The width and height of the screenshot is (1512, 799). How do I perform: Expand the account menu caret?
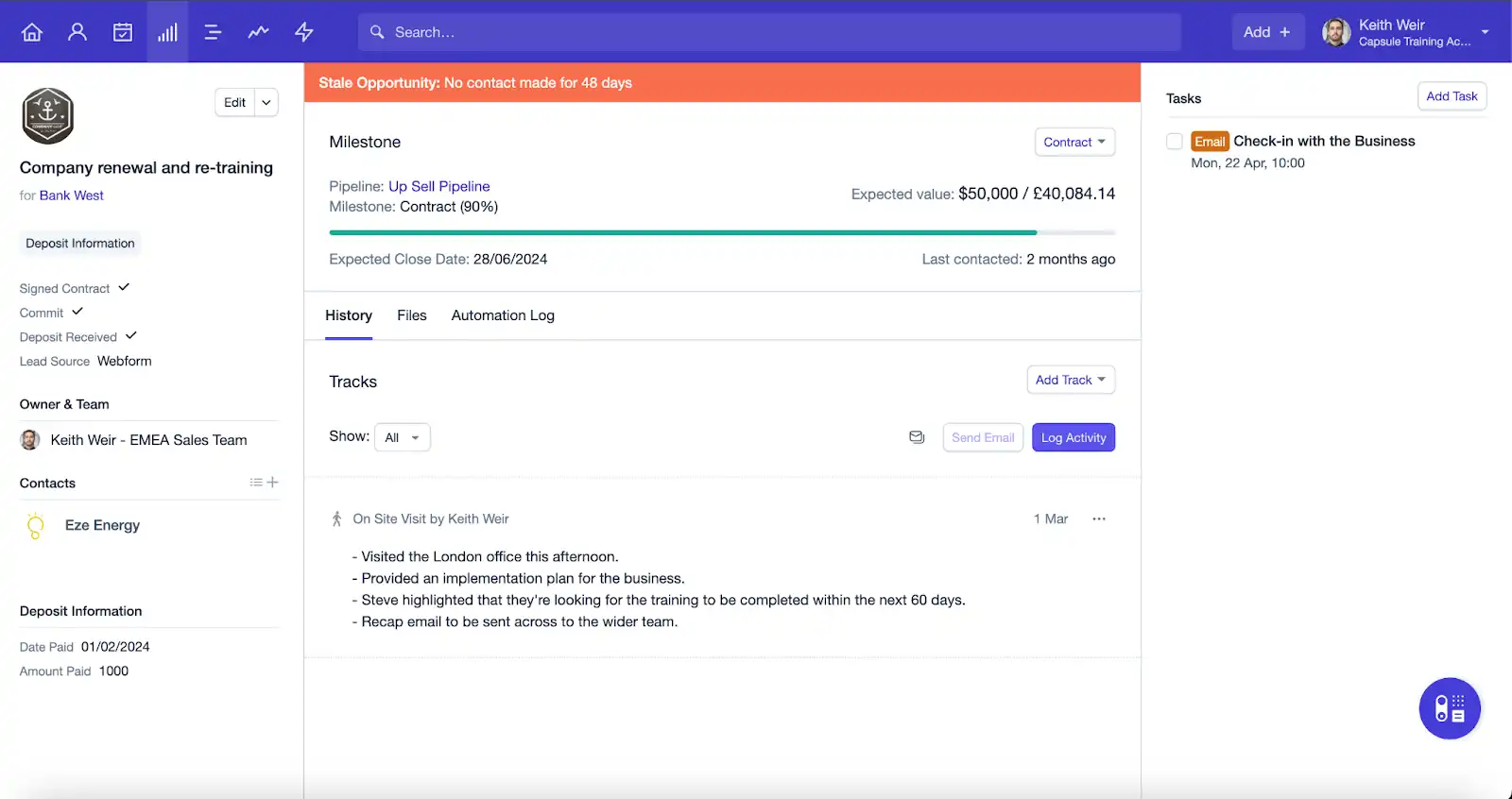[1486, 32]
